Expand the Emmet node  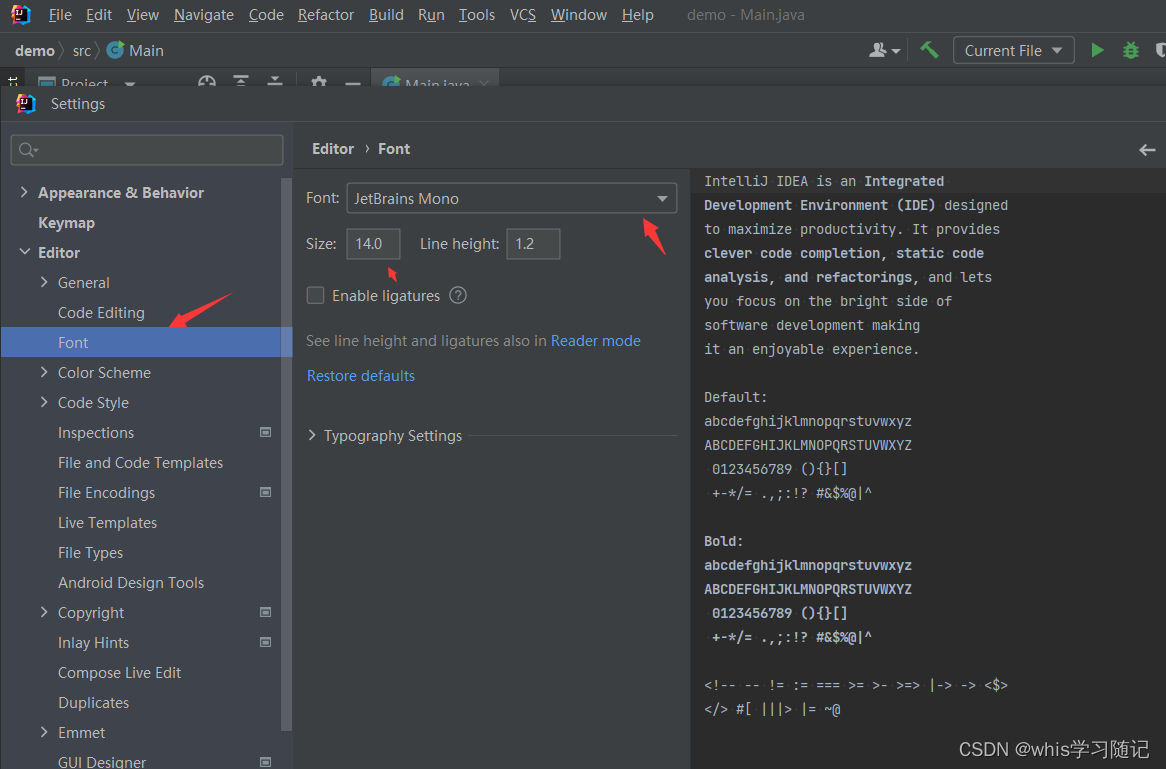pyautogui.click(x=44, y=732)
